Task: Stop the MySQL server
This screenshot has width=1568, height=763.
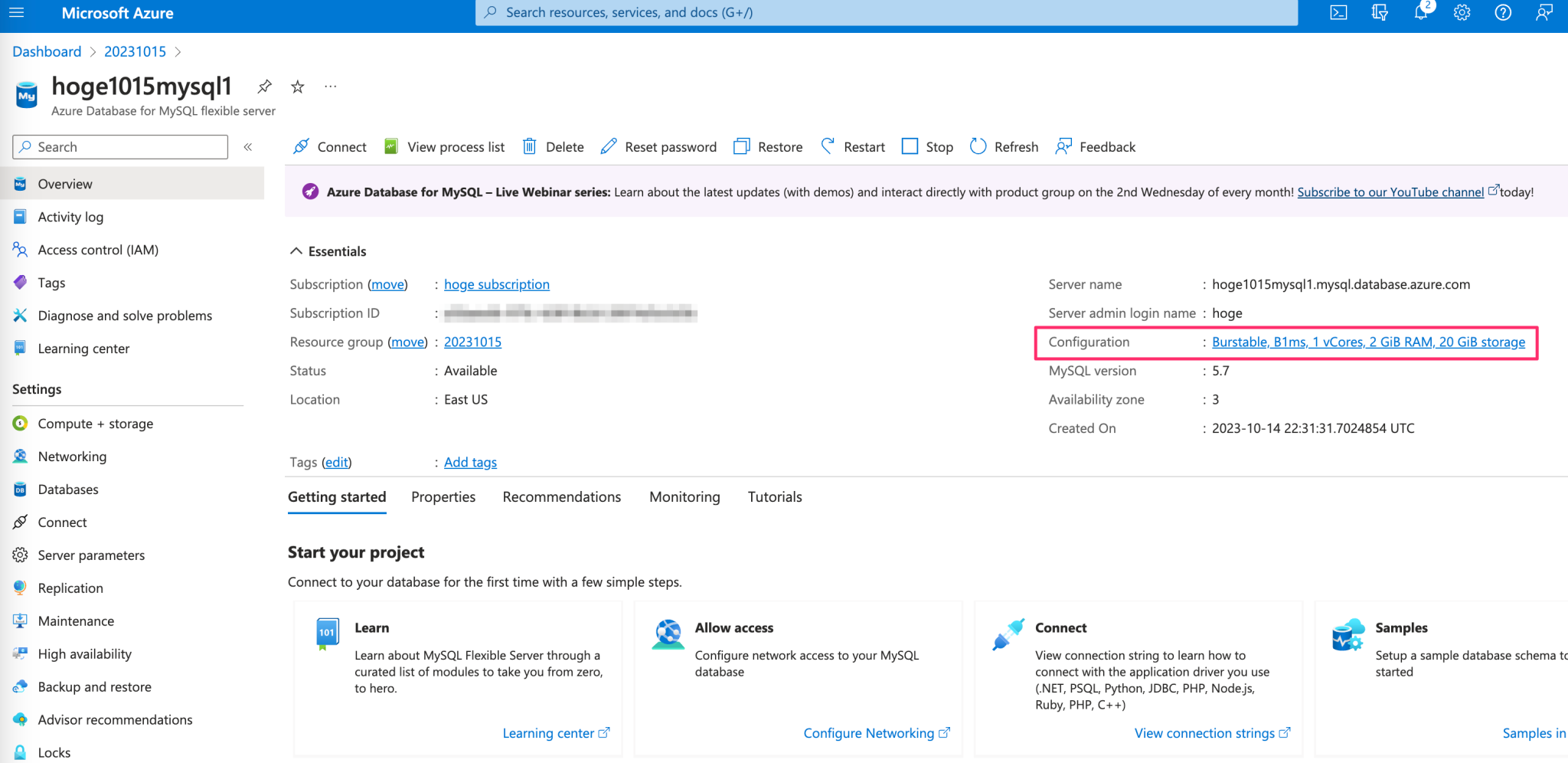Action: coord(926,146)
